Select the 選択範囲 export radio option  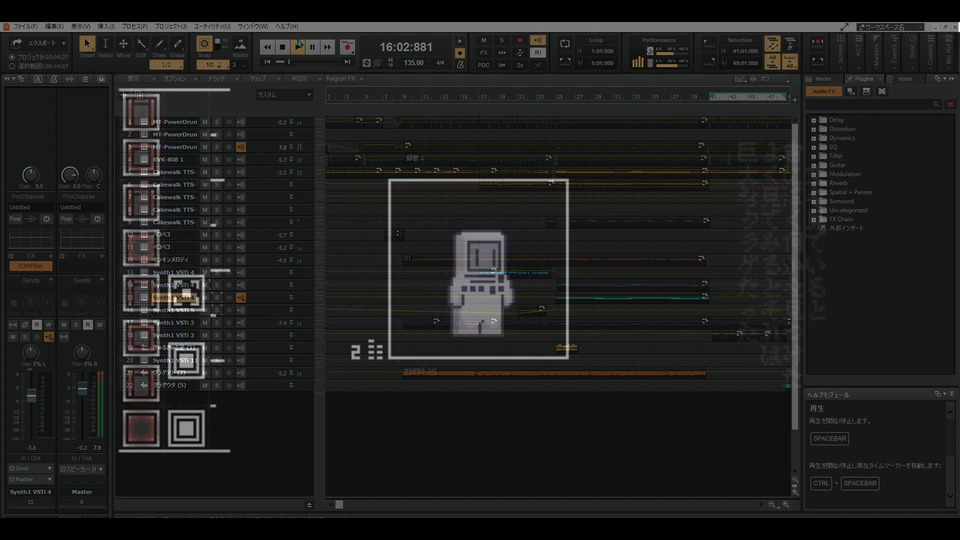(x=12, y=66)
